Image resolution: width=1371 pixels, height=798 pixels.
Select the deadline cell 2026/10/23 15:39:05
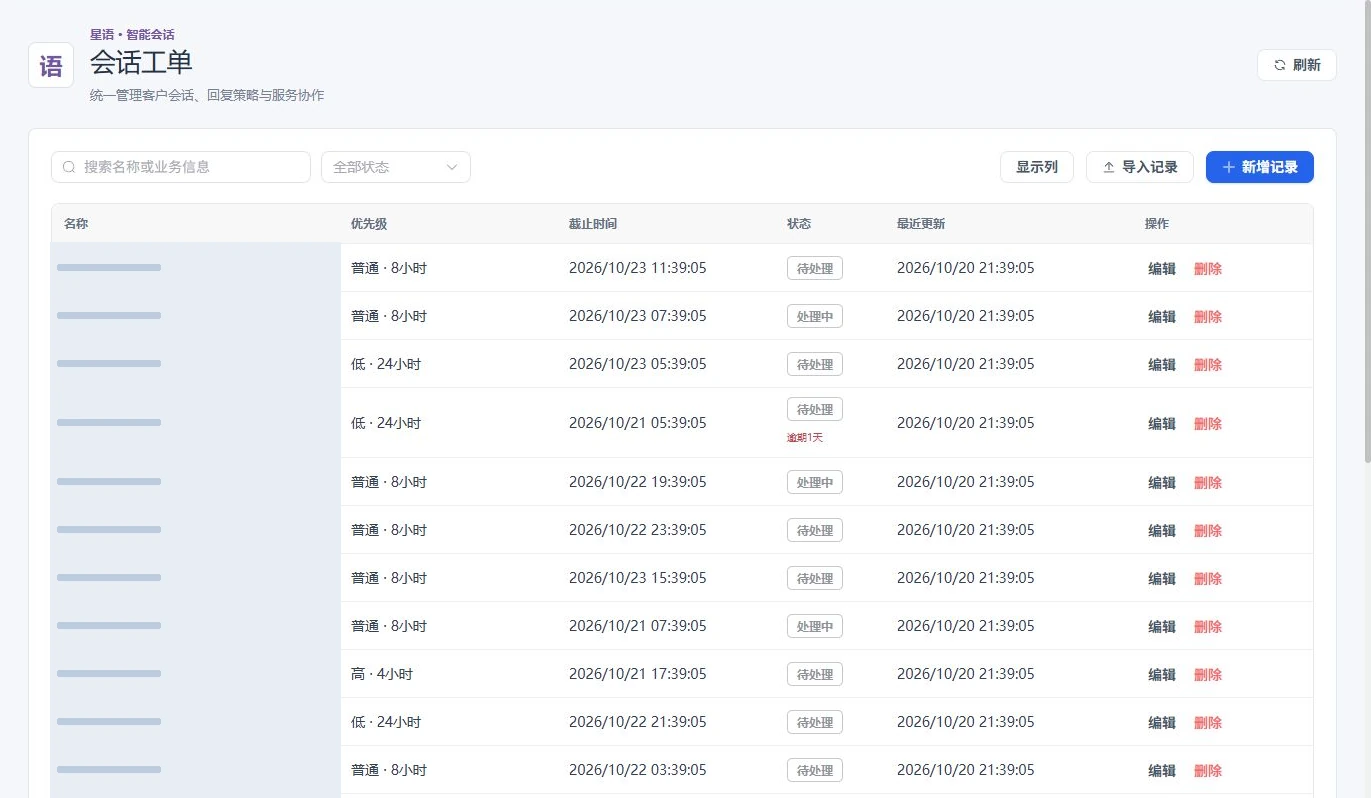coord(638,578)
